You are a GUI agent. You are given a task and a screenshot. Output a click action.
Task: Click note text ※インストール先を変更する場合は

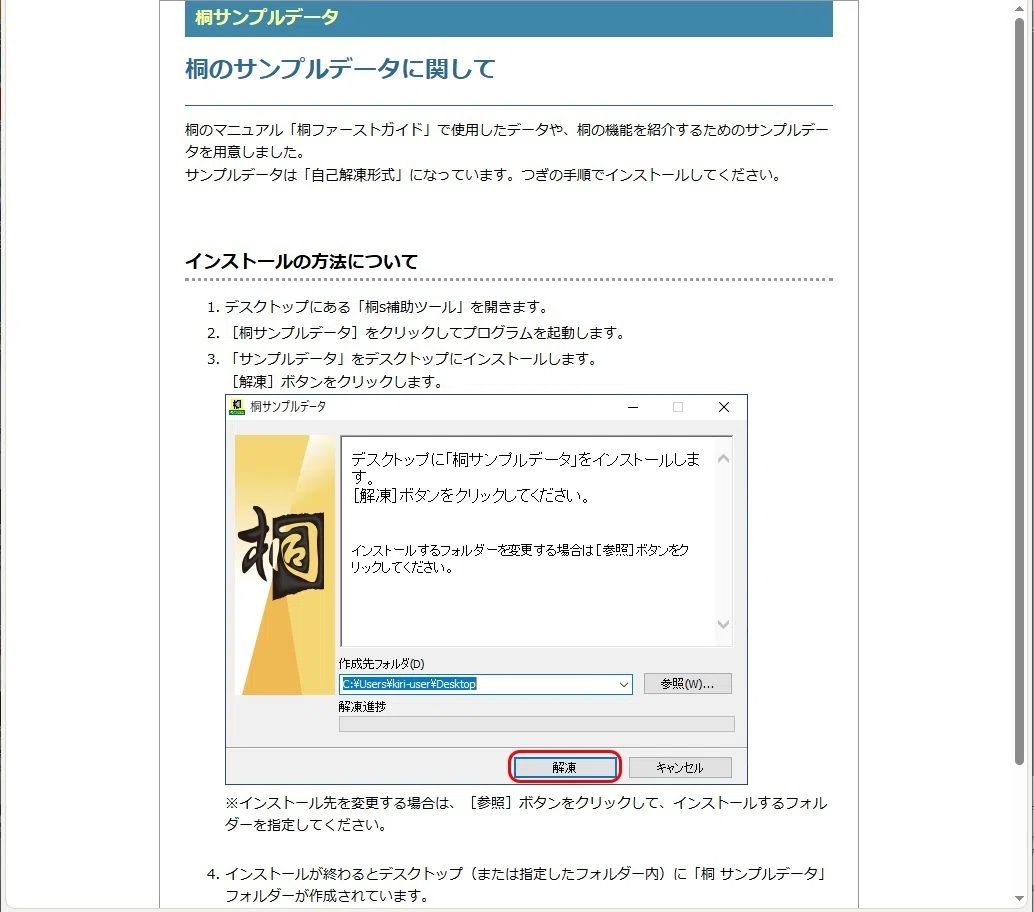pos(526,813)
